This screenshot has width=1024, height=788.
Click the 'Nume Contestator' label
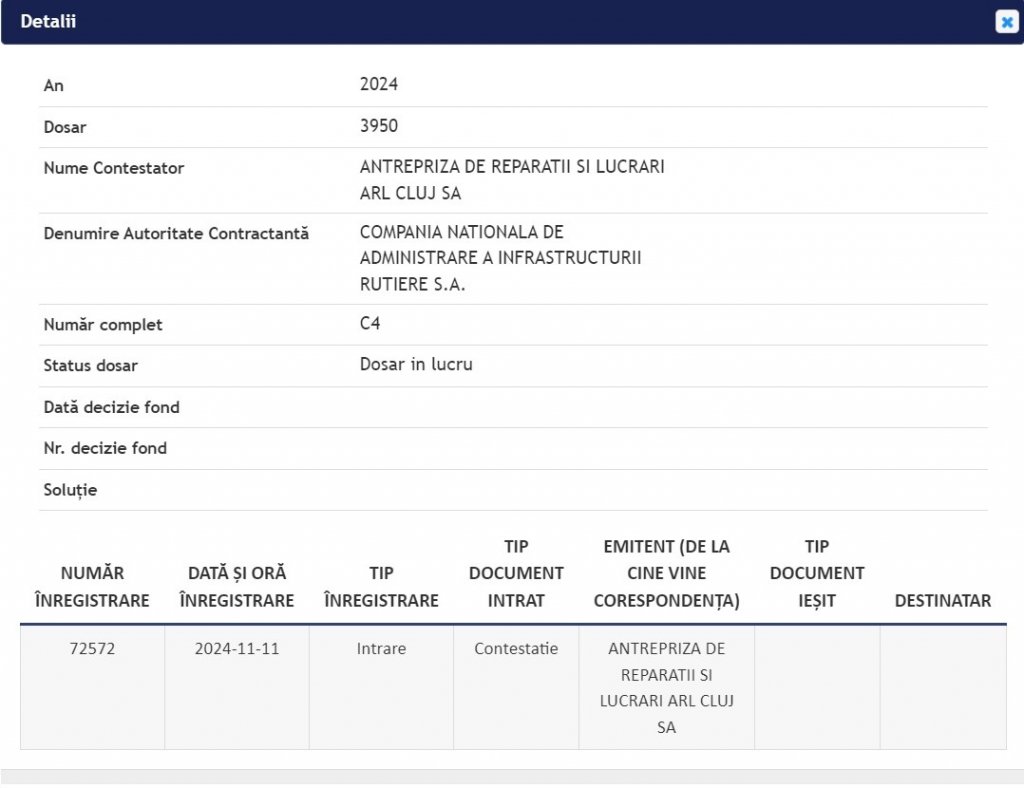(x=114, y=168)
